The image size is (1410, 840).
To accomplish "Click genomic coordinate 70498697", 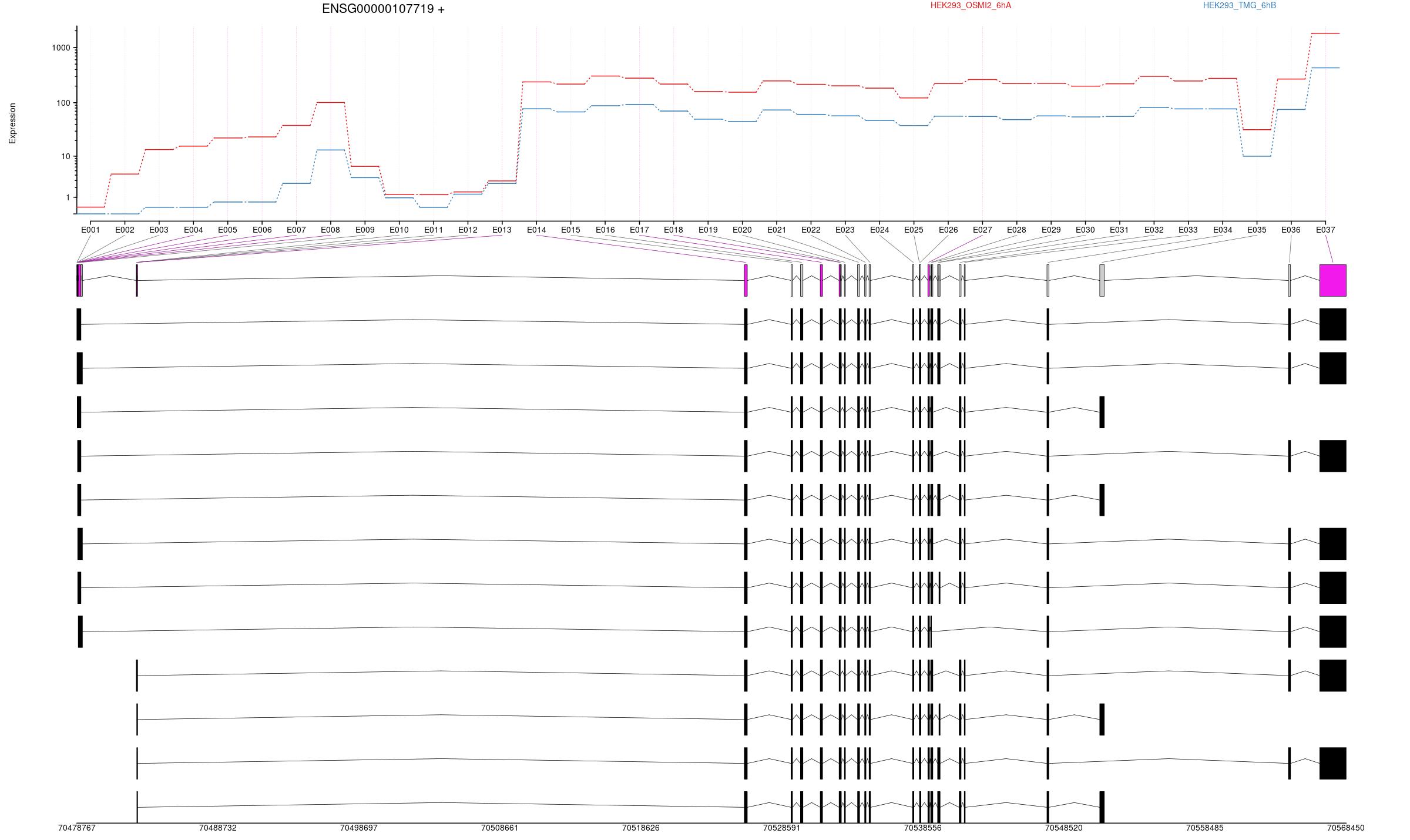I will tap(358, 828).
